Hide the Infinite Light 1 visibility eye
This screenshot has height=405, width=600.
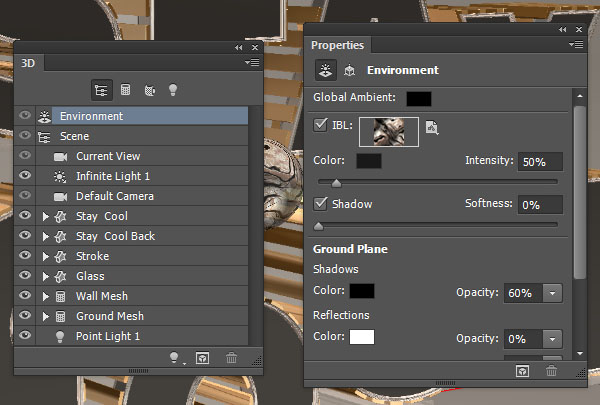click(25, 175)
